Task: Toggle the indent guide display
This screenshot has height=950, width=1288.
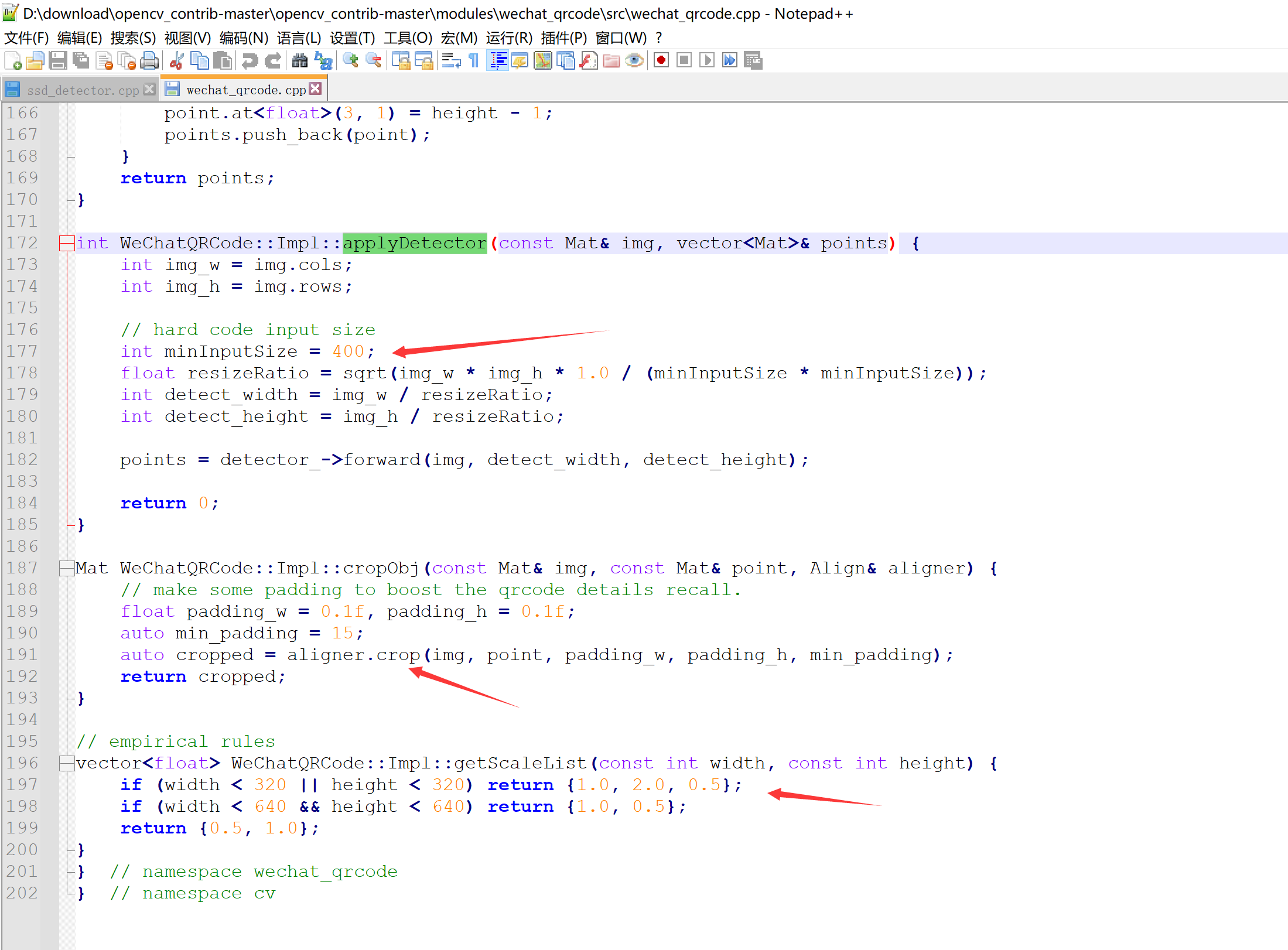Action: pyautogui.click(x=498, y=60)
